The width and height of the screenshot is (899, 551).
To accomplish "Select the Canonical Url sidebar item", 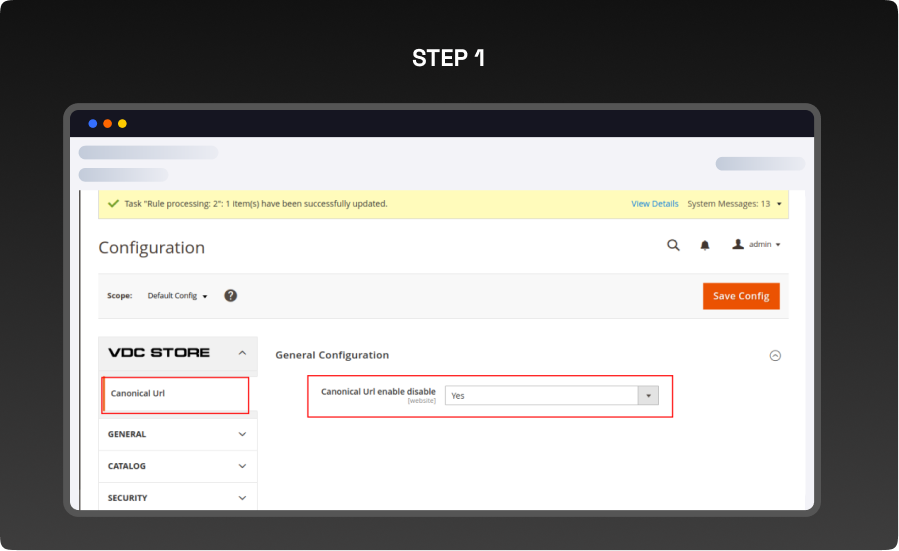I will tap(138, 394).
